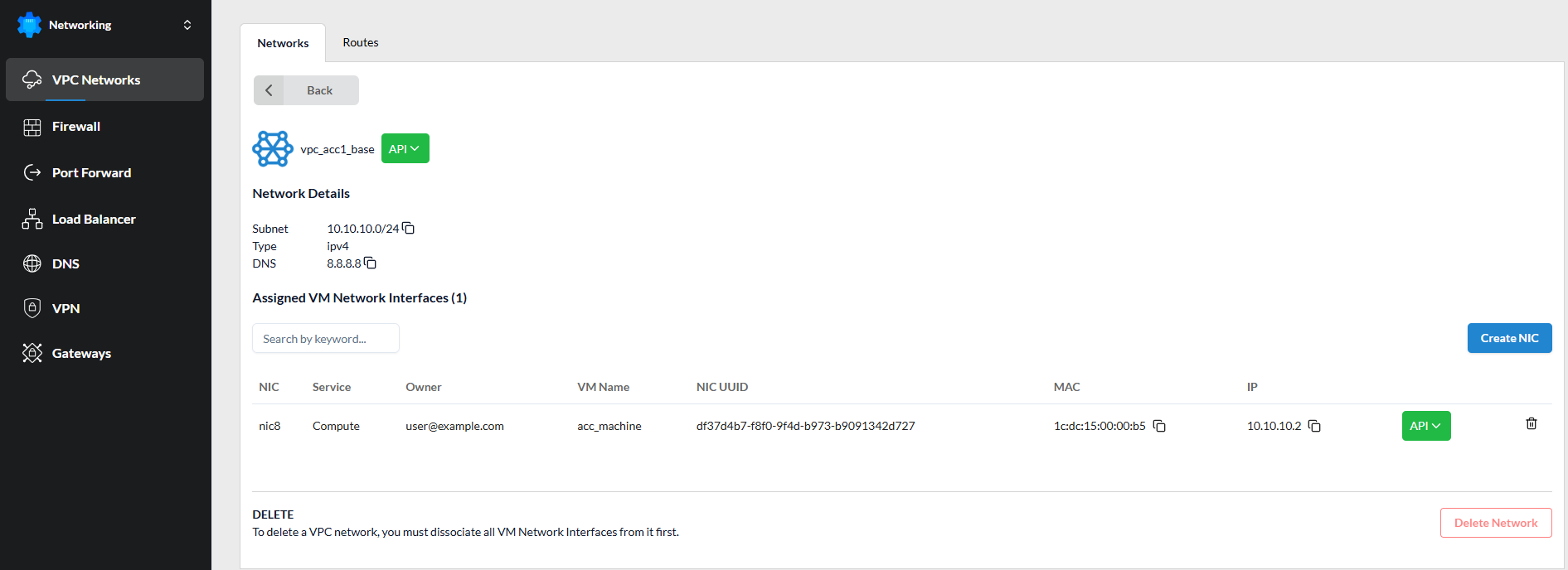Copy the DNS 8.8.8.8 value
This screenshot has height=570, width=1568.
pos(370,263)
